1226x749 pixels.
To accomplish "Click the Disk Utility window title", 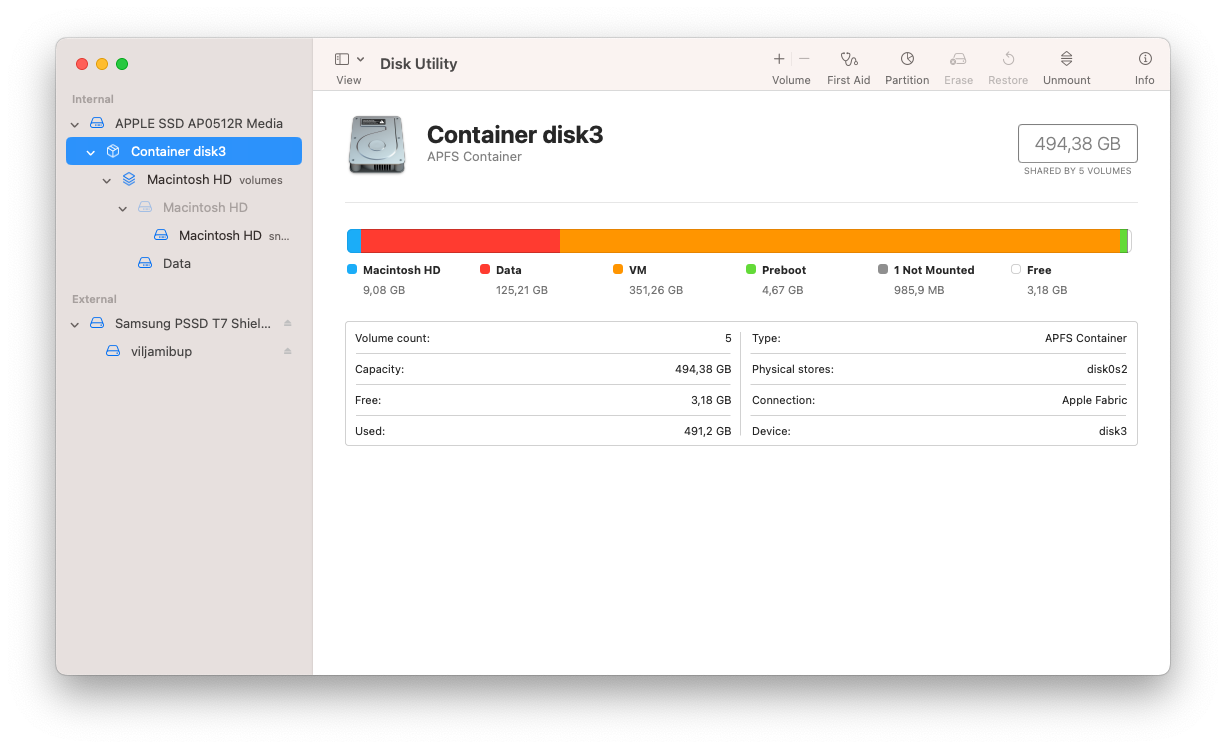I will point(419,63).
